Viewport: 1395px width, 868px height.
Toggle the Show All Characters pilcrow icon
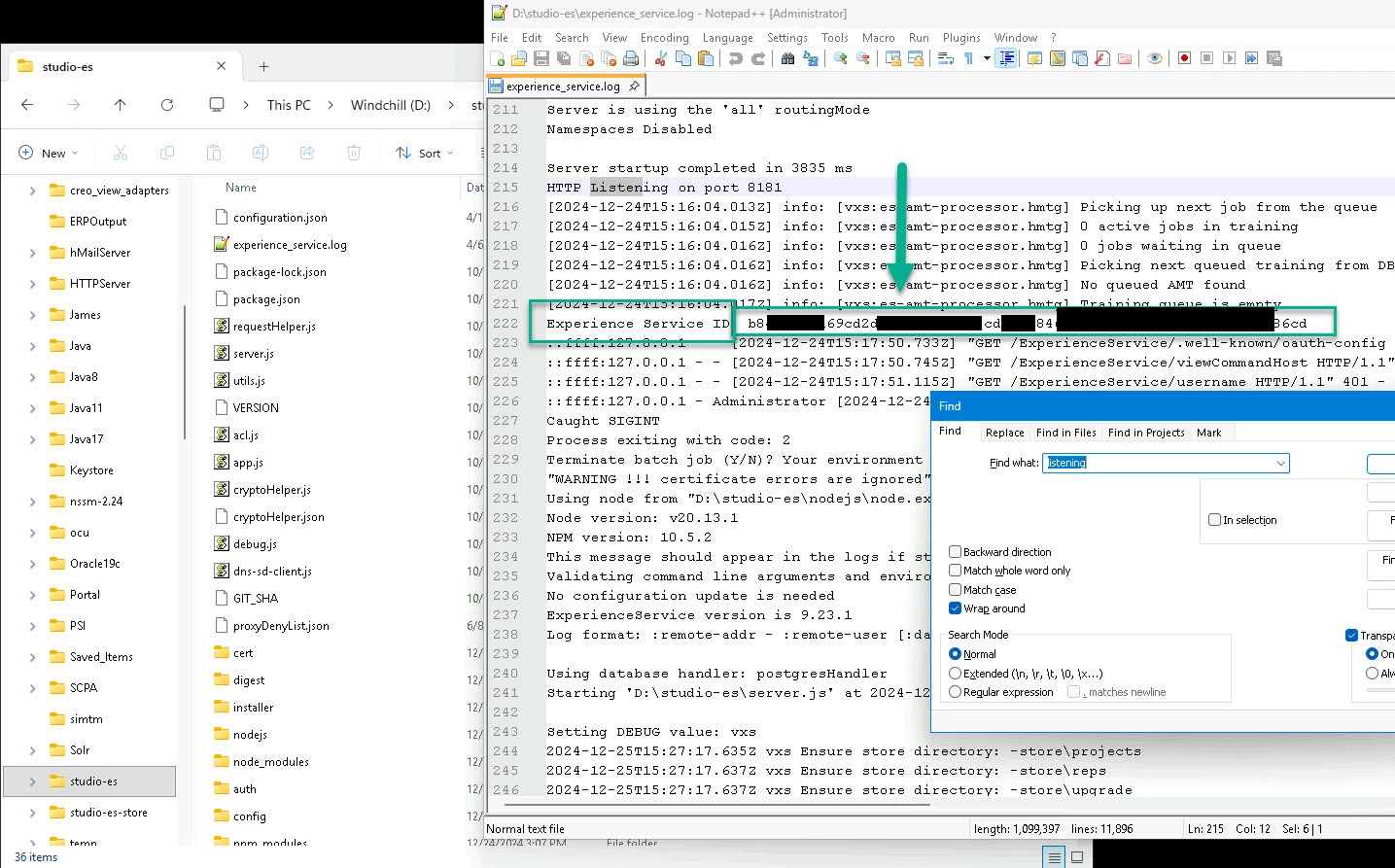(x=968, y=58)
